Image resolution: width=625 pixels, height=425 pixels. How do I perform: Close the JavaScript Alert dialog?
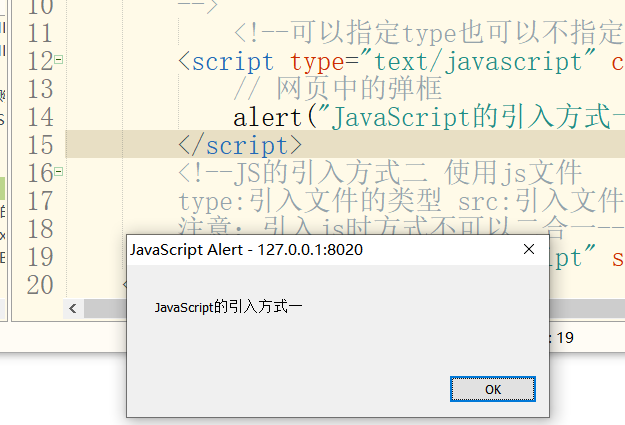[x=529, y=249]
